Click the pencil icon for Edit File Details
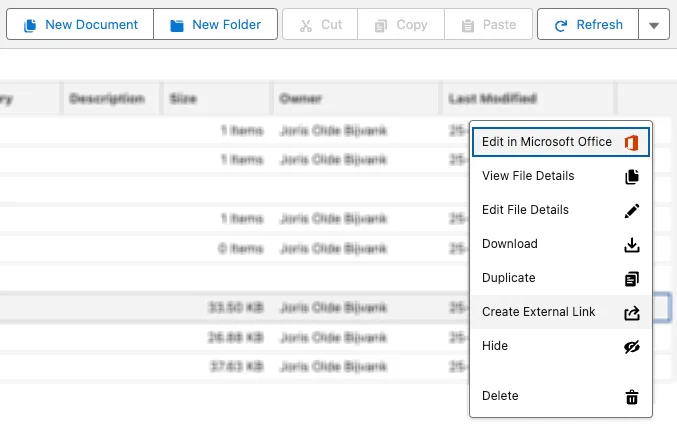 [631, 211]
